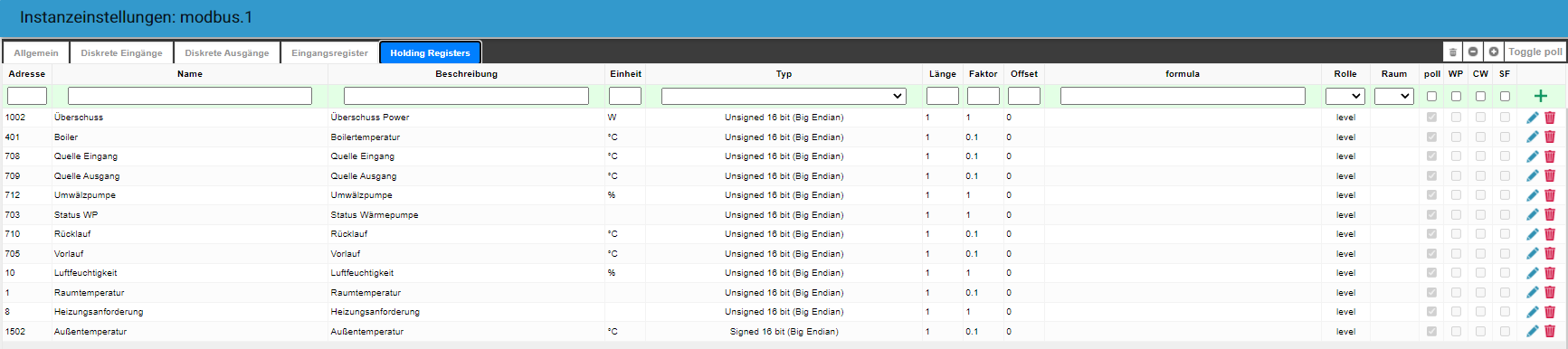Delete the Quelle Ausgang row

point(1550,175)
